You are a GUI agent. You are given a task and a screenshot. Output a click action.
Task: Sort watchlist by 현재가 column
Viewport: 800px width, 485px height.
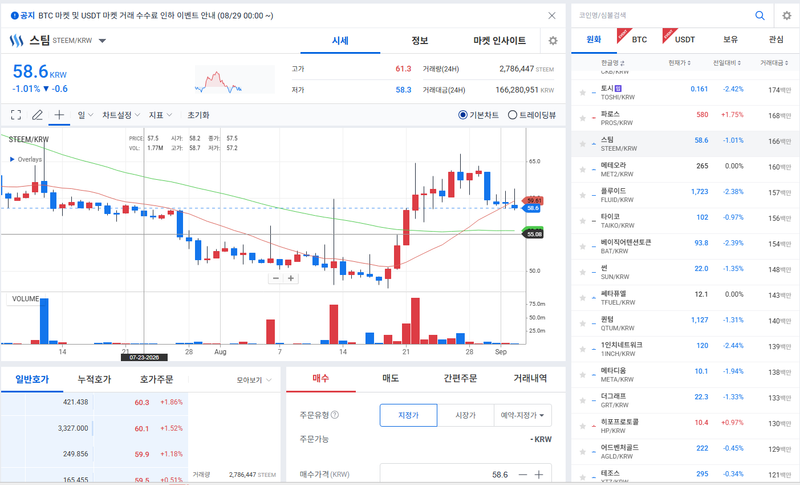coord(679,63)
